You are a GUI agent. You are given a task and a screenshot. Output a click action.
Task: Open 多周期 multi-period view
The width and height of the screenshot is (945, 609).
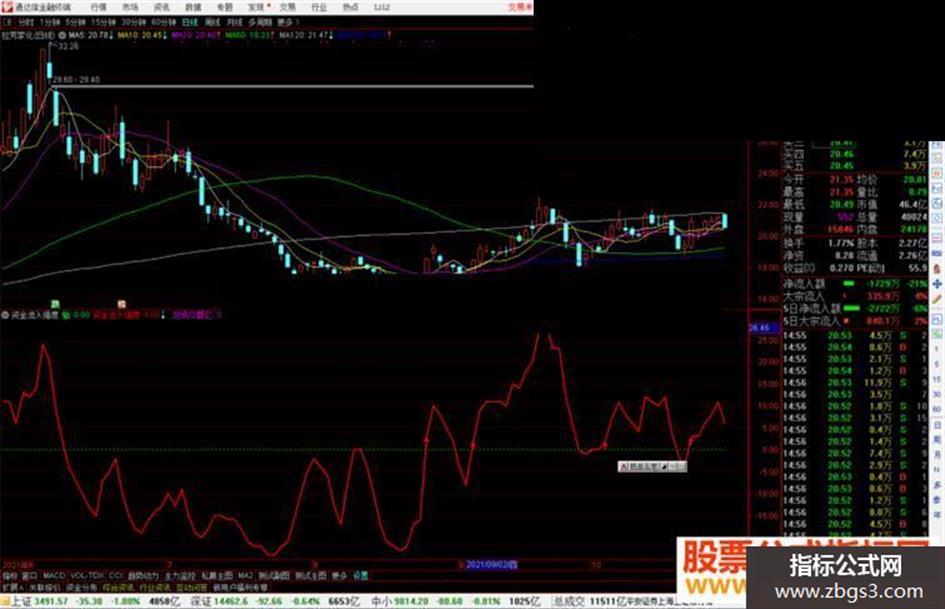click(260, 22)
